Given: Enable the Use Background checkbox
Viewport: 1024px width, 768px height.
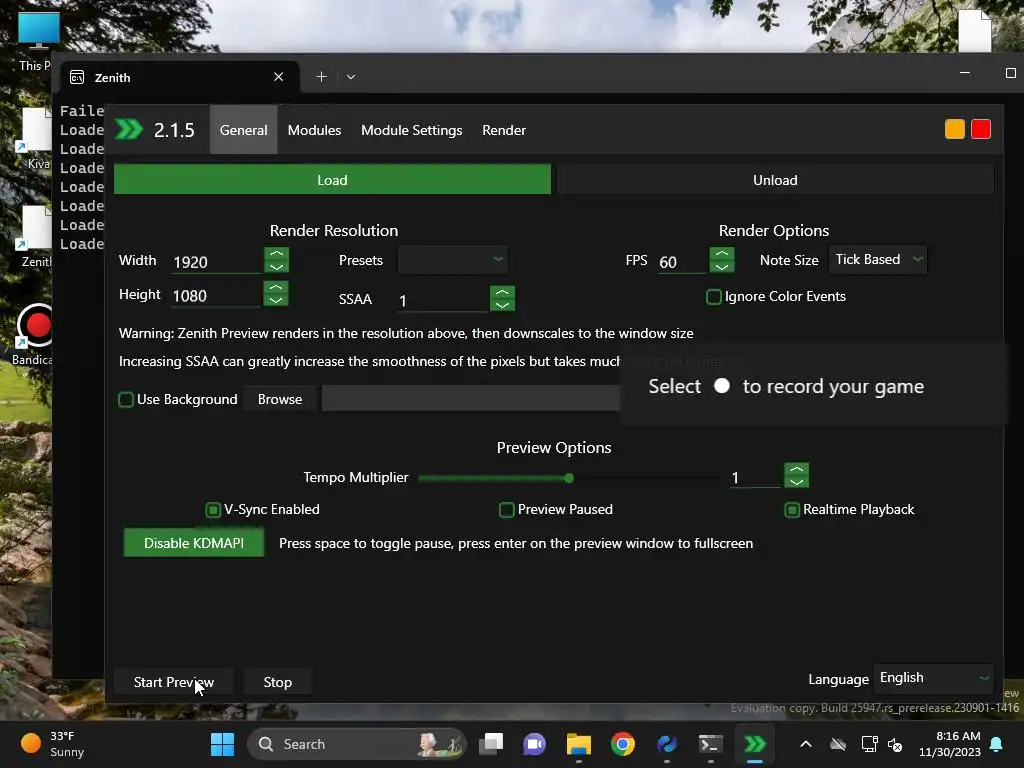Looking at the screenshot, I should (126, 399).
